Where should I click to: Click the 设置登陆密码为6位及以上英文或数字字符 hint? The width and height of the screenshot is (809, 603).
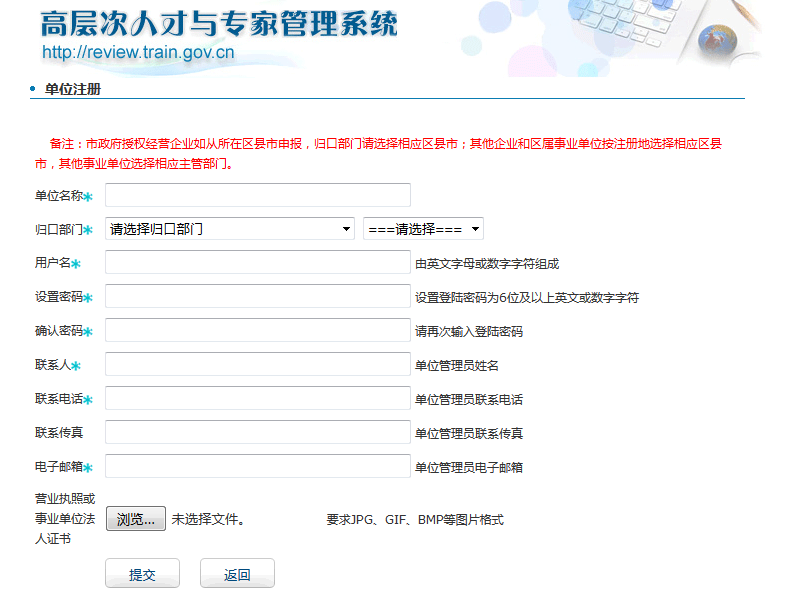[527, 298]
